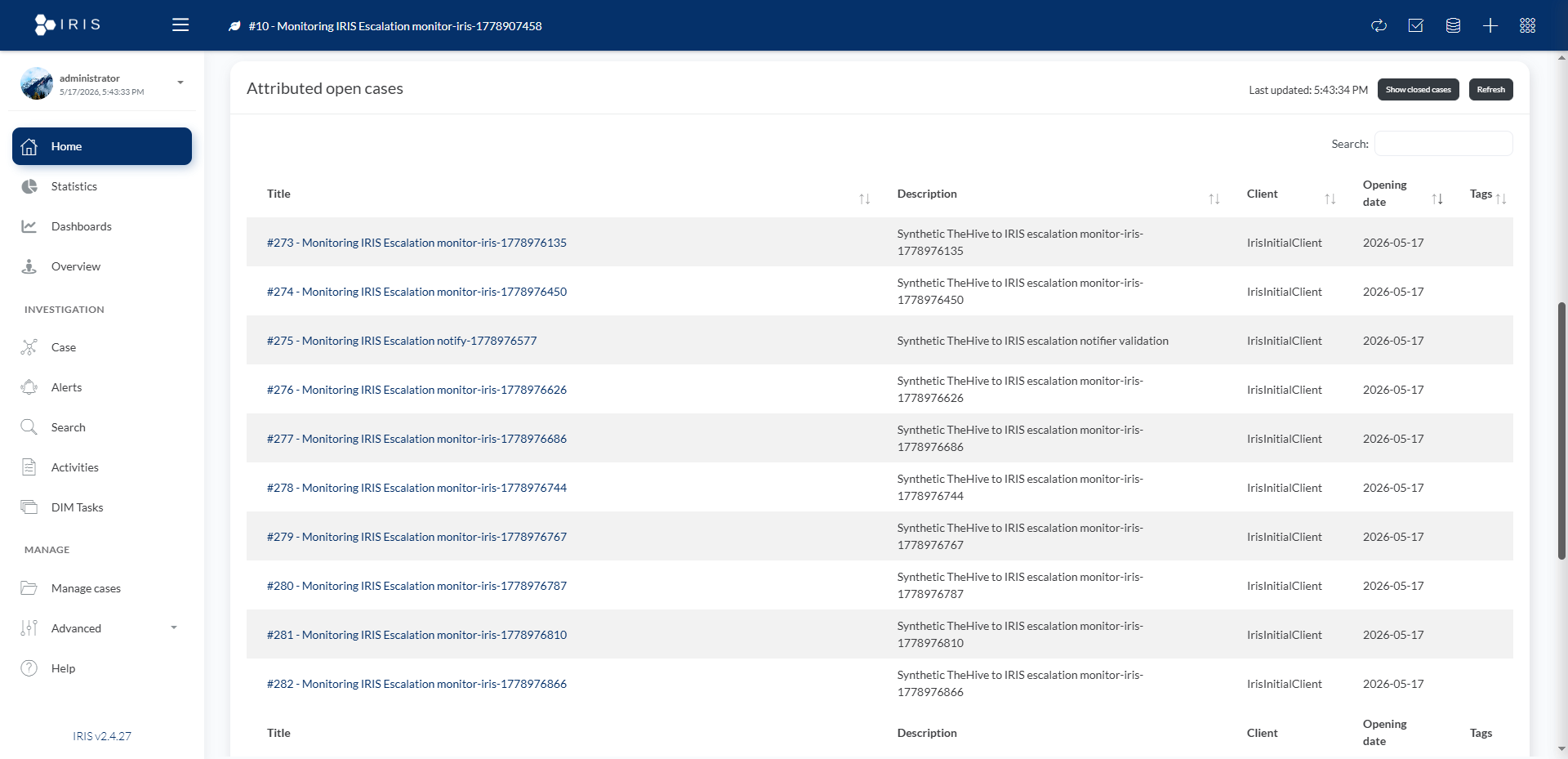The image size is (1568, 759).
Task: Click the case context icon beside #10 title
Action: [234, 26]
